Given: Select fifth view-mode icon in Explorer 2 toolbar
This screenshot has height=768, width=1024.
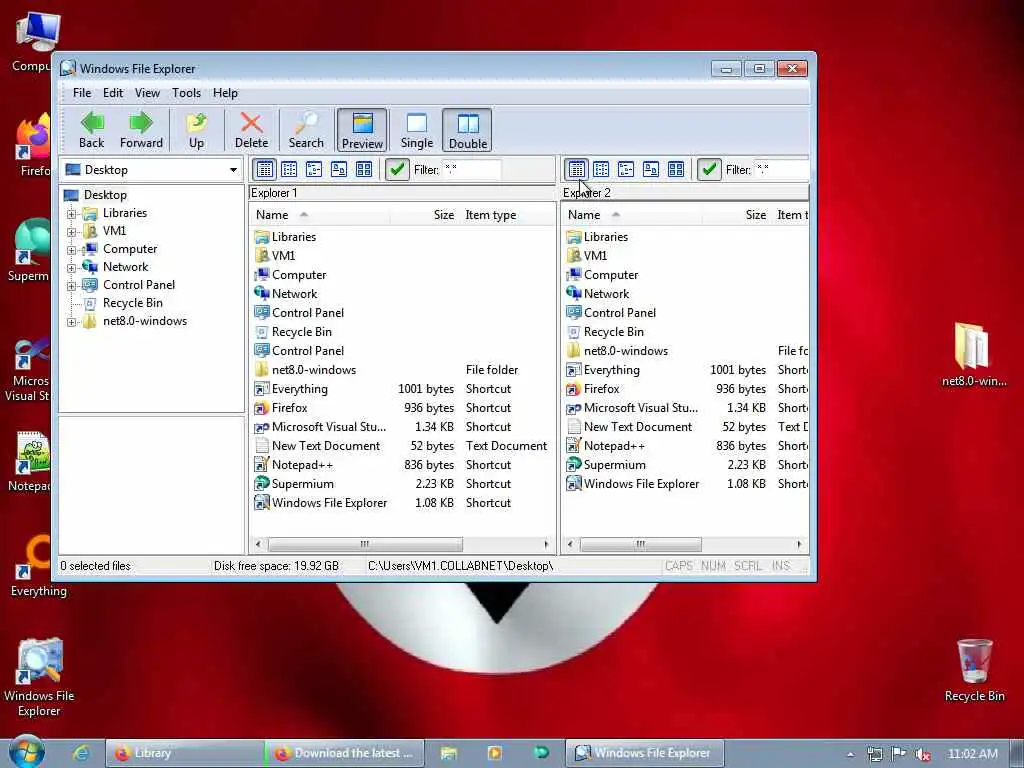Looking at the screenshot, I should (x=676, y=170).
